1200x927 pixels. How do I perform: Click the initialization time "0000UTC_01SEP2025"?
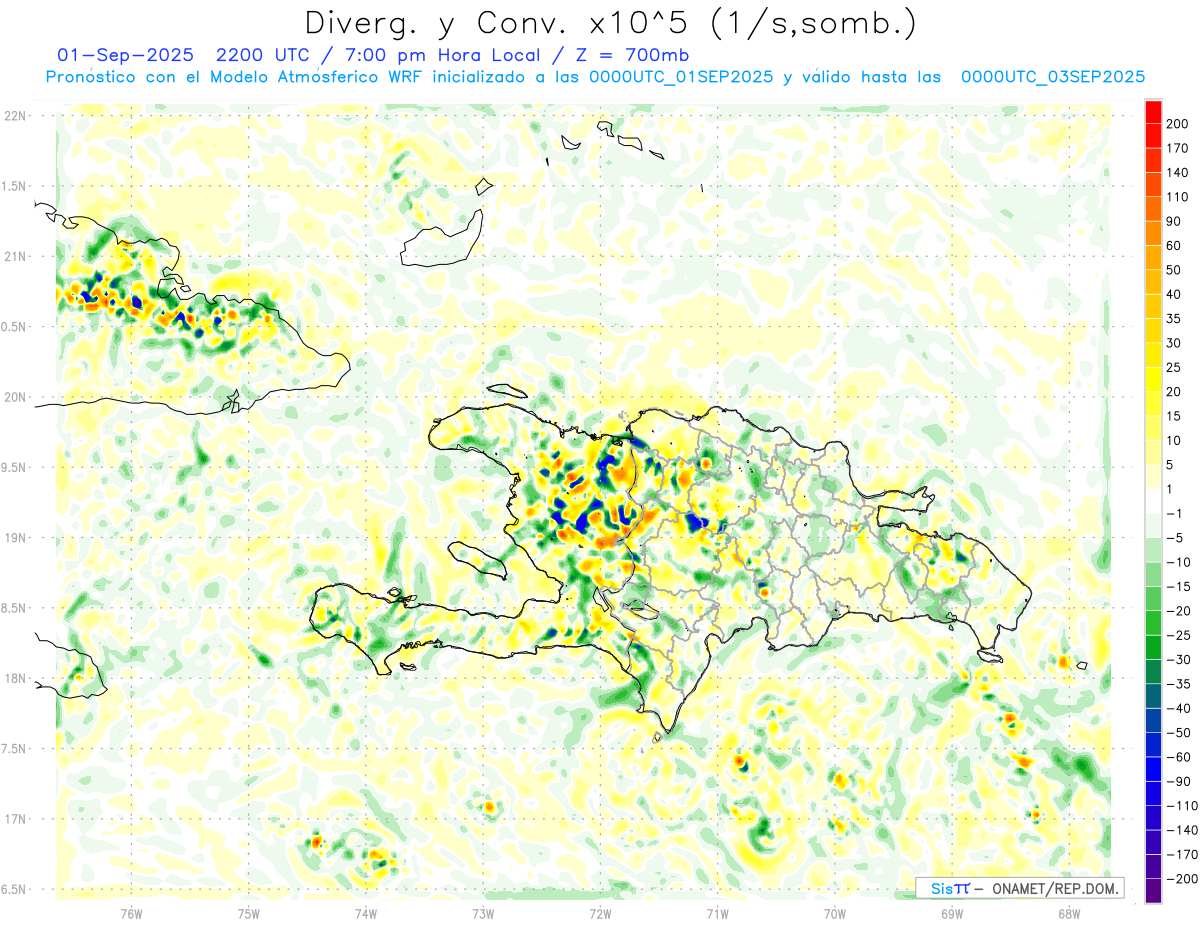point(681,76)
